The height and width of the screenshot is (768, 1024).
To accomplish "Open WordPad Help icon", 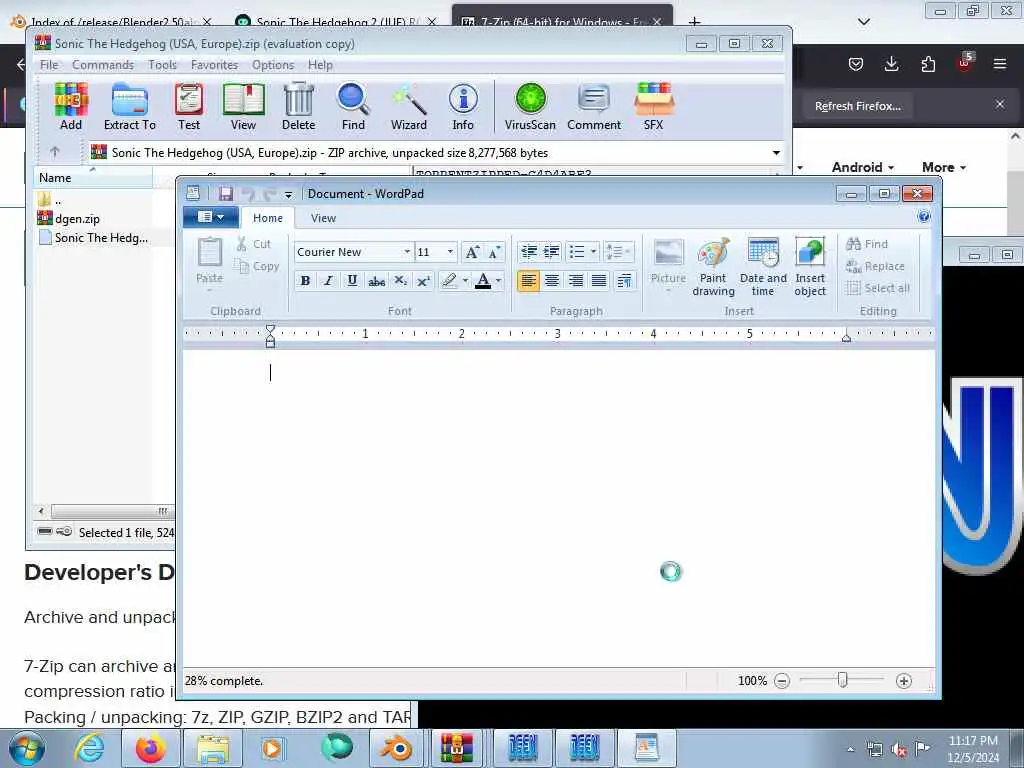I will coord(923,217).
